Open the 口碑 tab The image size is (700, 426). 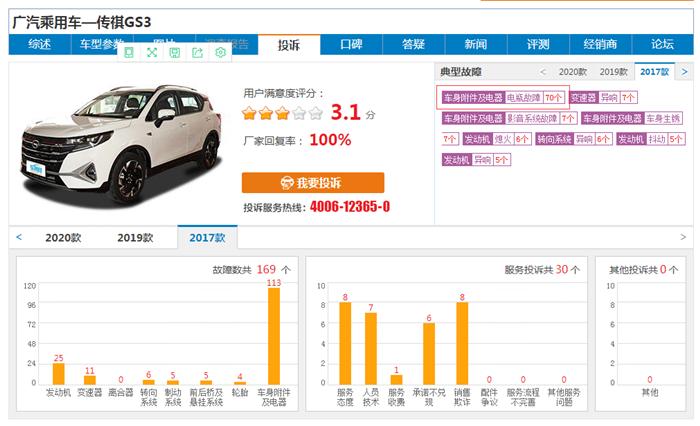coord(351,44)
